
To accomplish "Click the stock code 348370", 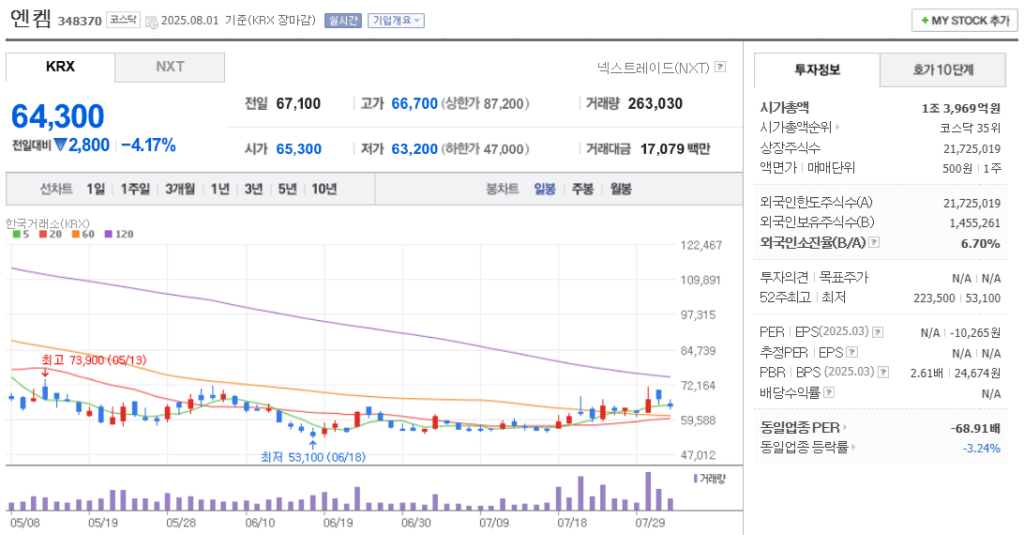I will pyautogui.click(x=80, y=22).
